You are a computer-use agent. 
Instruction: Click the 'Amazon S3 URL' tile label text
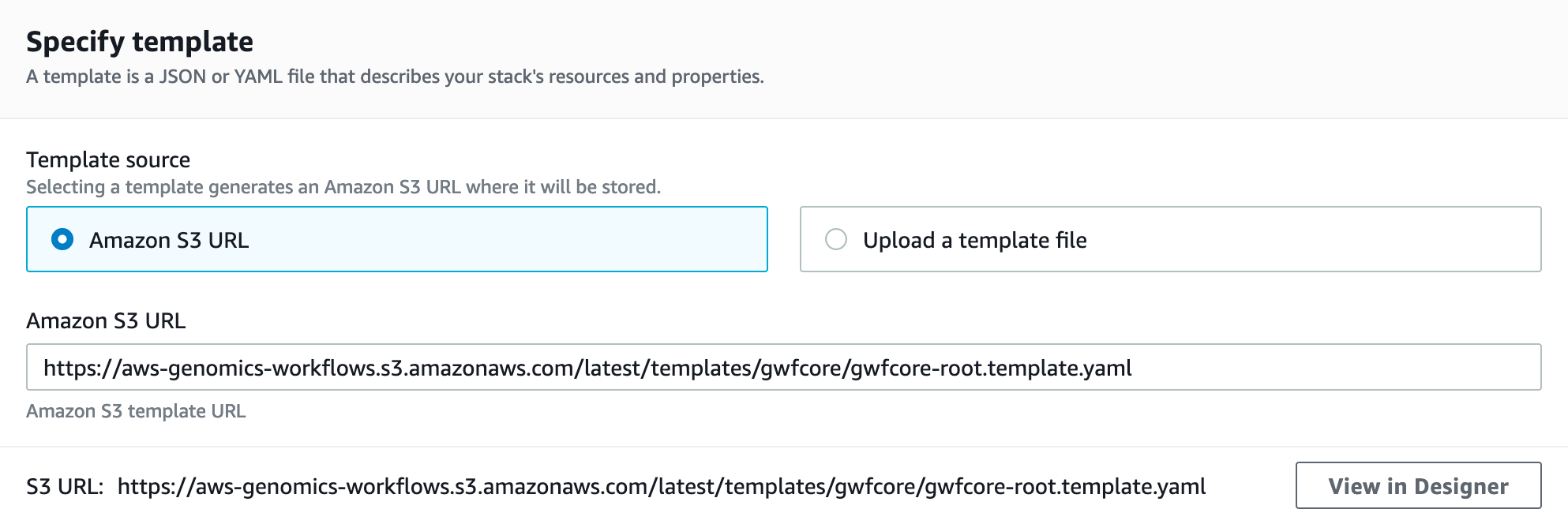coord(169,240)
